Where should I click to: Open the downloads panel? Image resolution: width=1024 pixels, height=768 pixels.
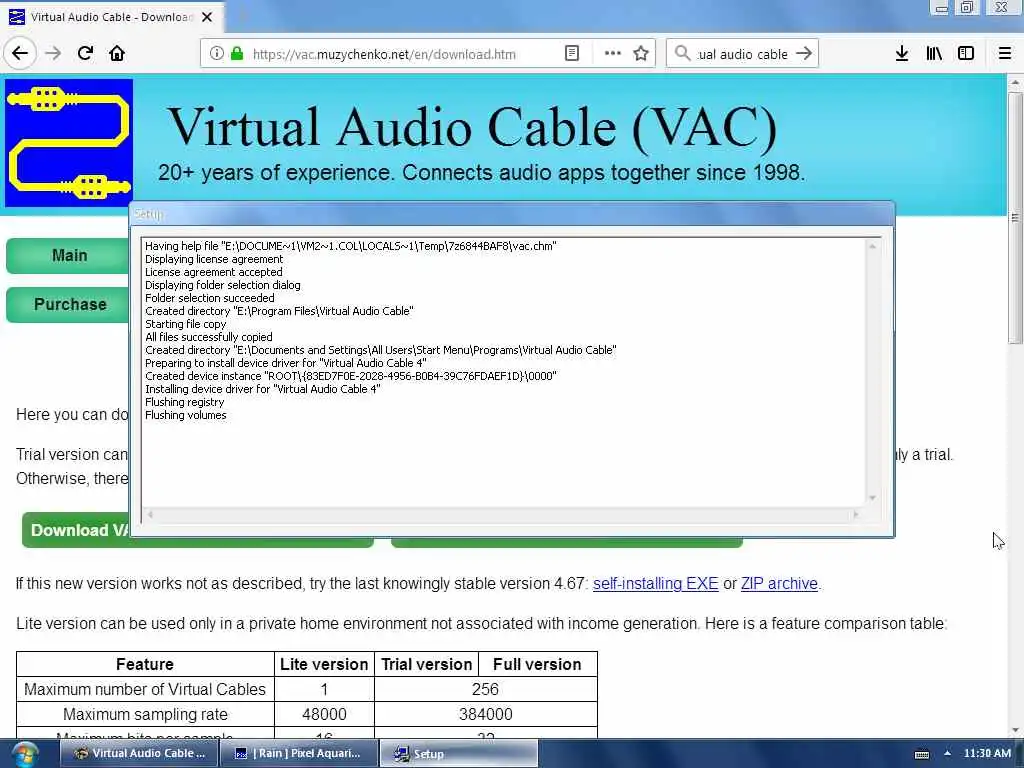(x=902, y=54)
